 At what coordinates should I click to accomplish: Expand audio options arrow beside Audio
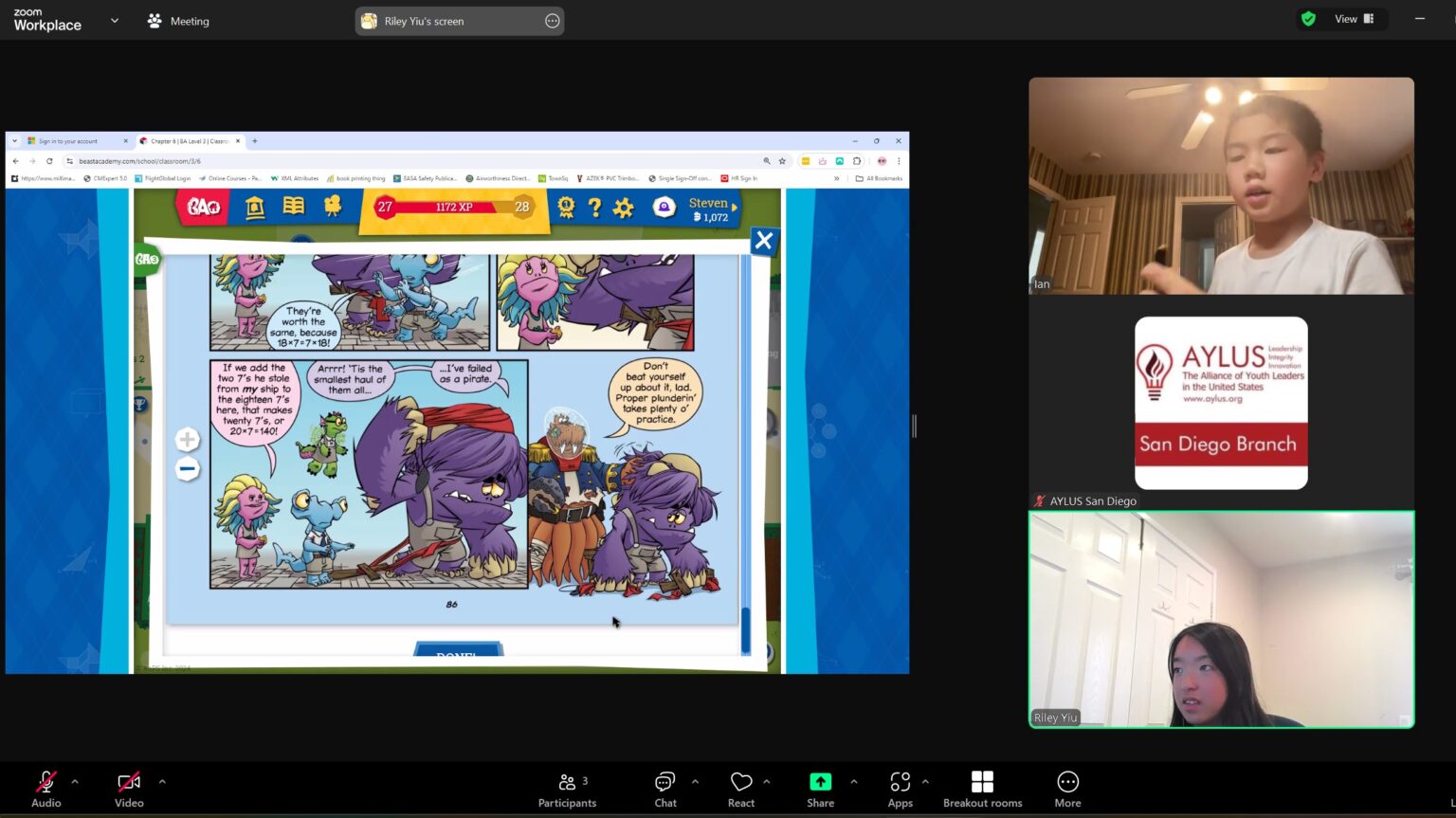click(x=75, y=782)
